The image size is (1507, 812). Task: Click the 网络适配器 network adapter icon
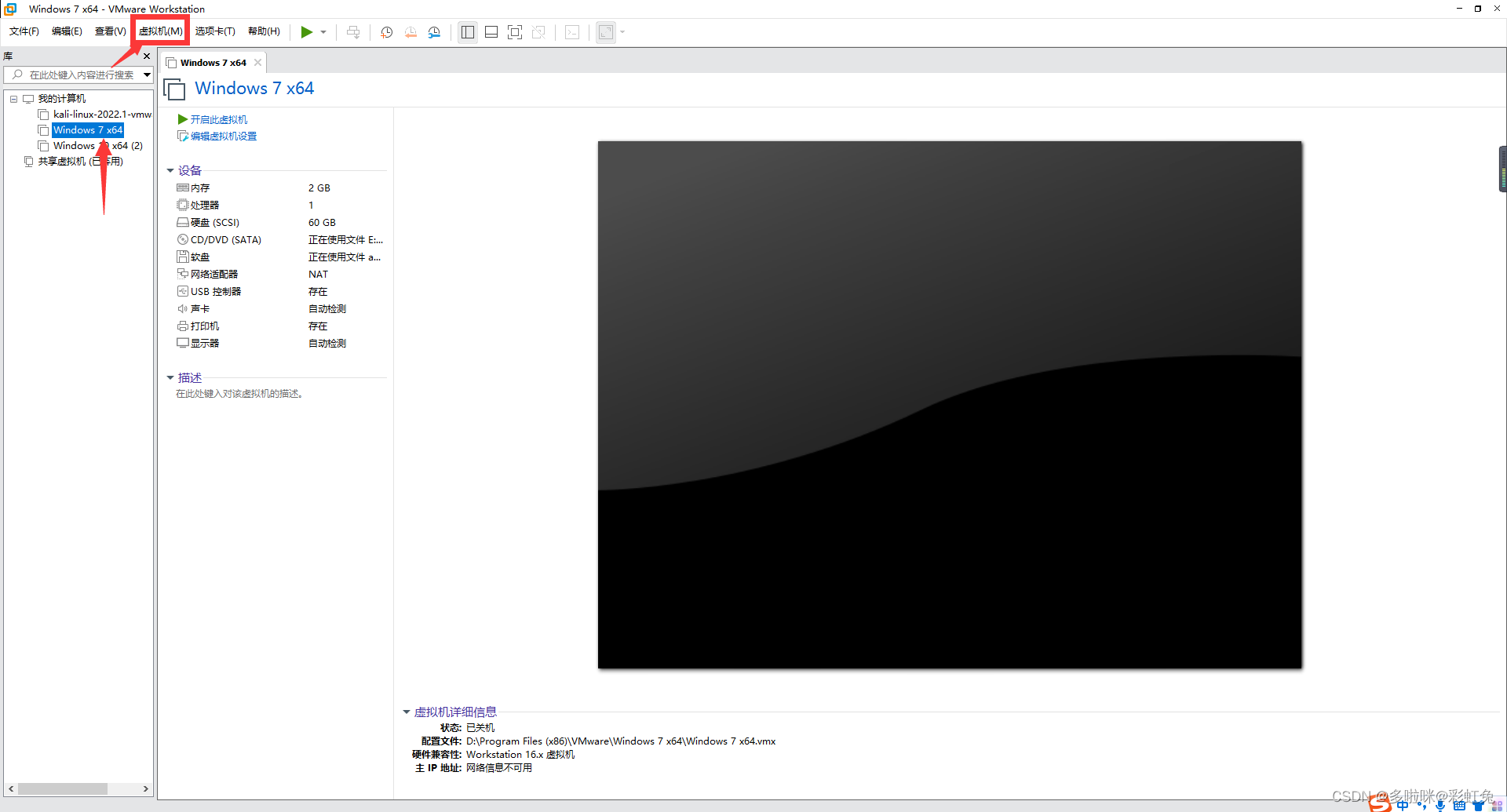pos(183,275)
